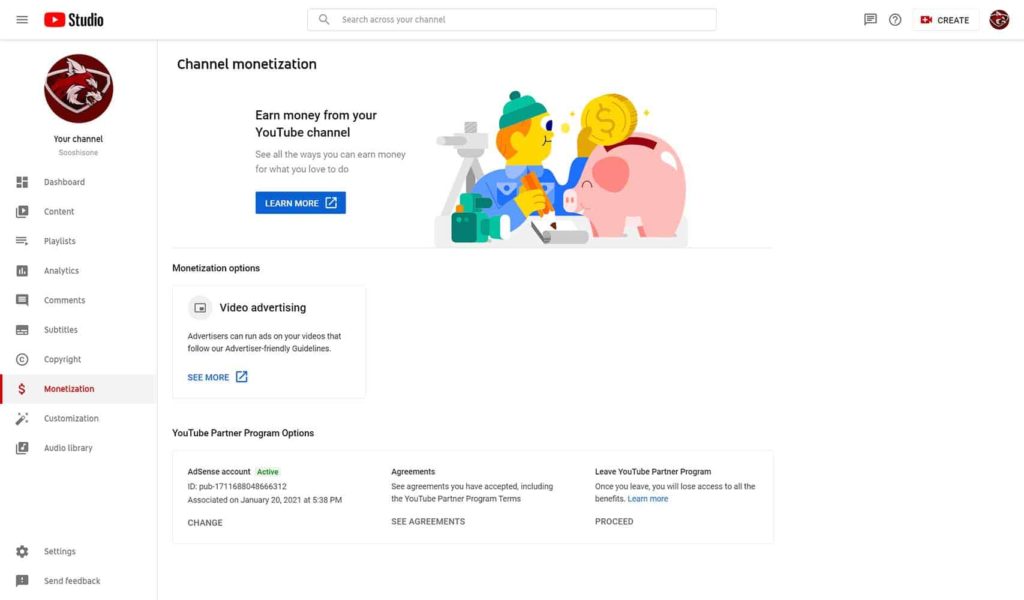
Task: Select Subtitles in the sidebar
Action: [x=61, y=330]
